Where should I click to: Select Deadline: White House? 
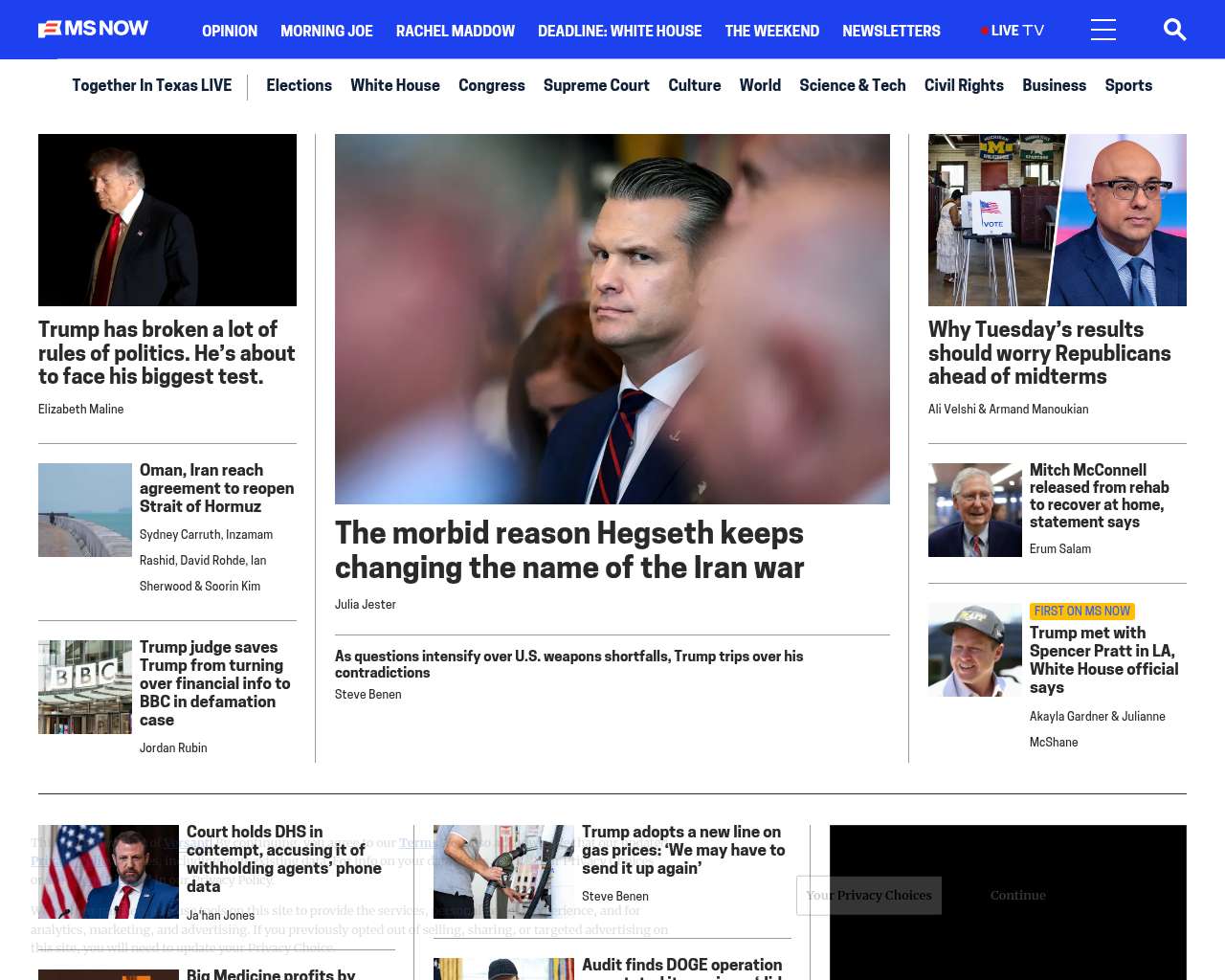(x=619, y=31)
